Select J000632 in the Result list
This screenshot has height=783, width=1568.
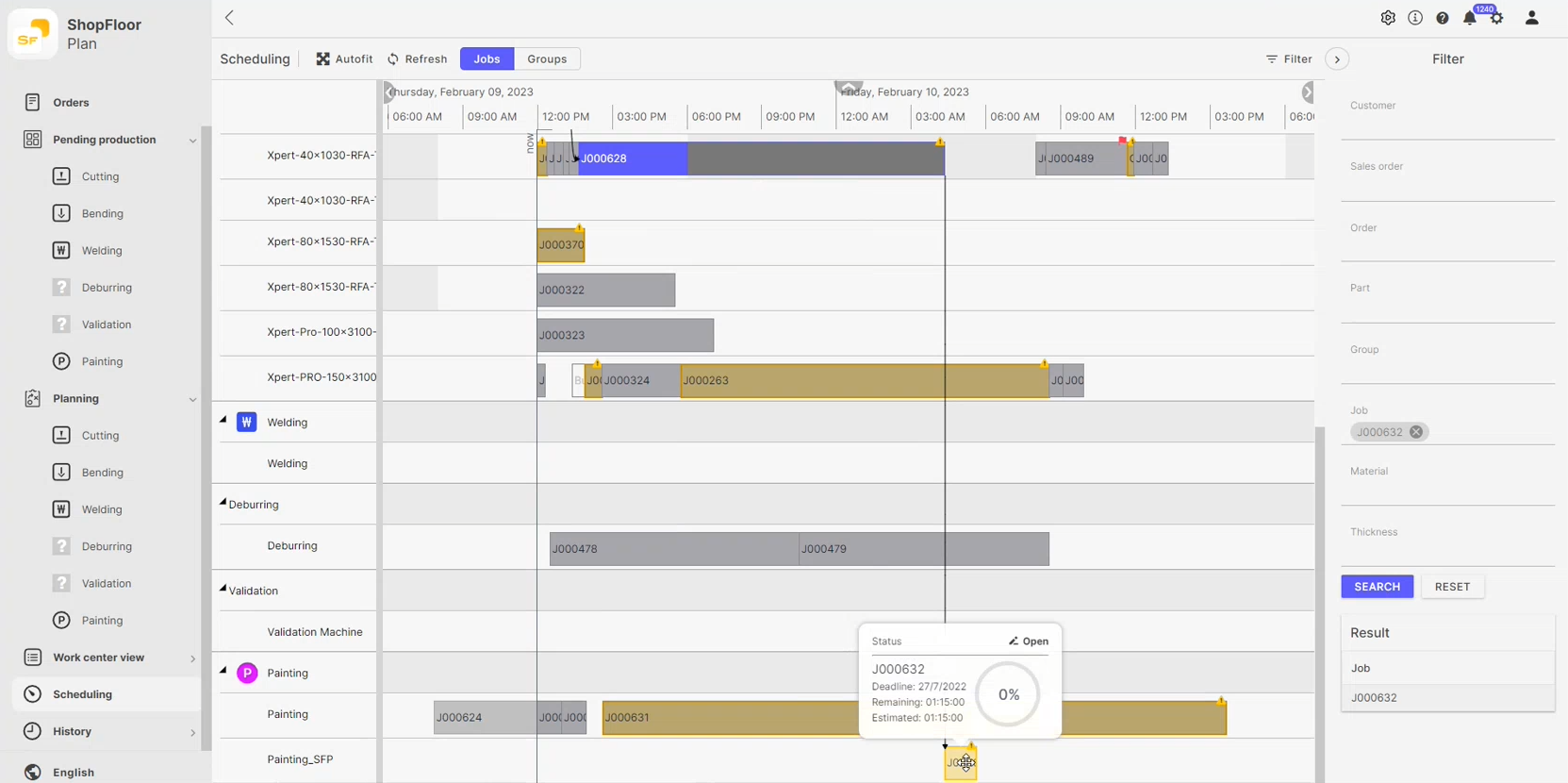[1447, 698]
